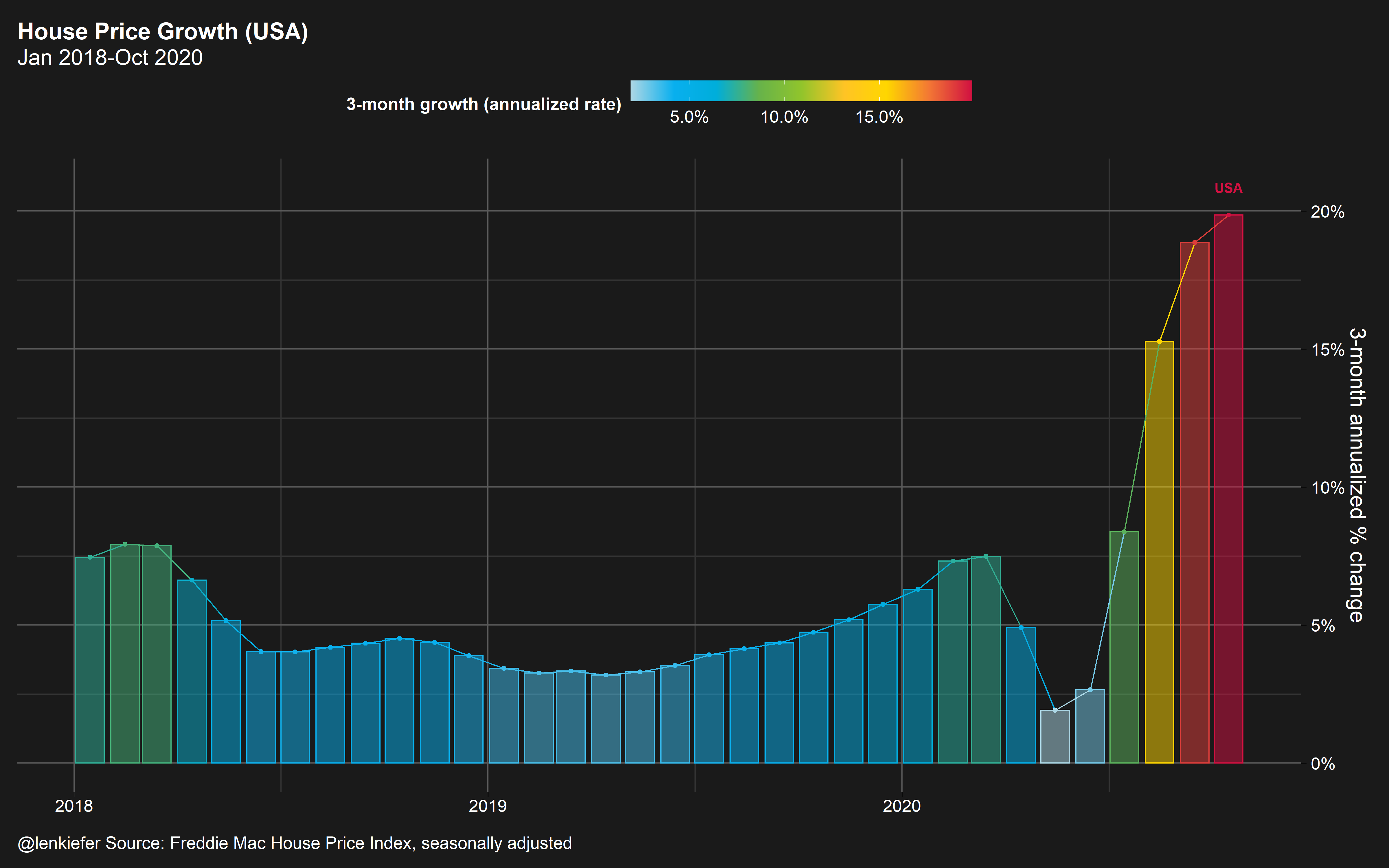Screen dimensions: 1389x868
Task: Click the '10.0%' legend label
Action: pos(784,117)
